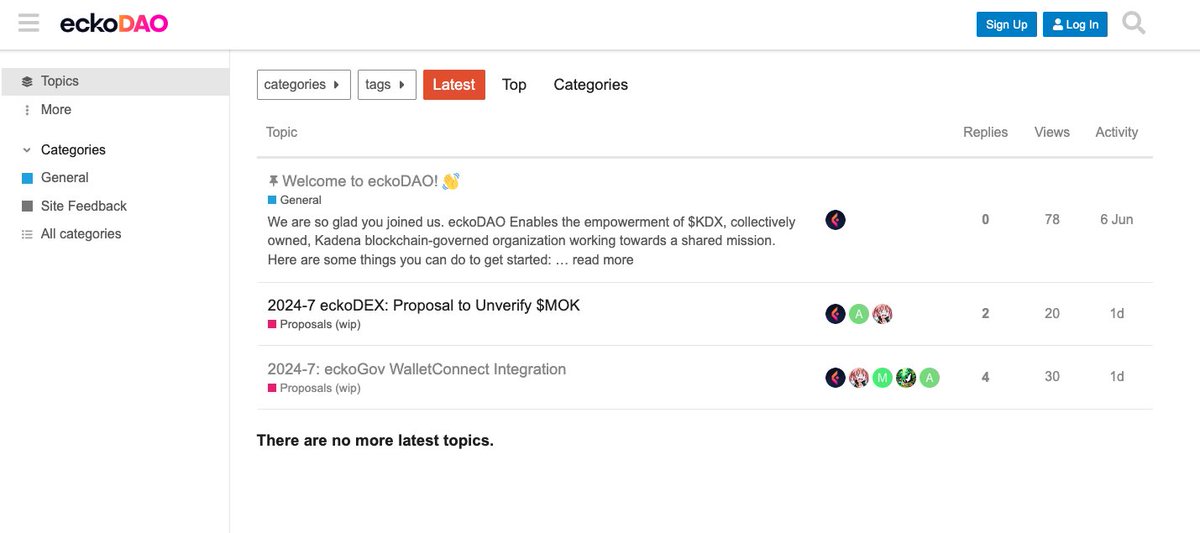Click the first avatar in $MOK topic row
Screen dimensions: 1200x533
click(836, 314)
